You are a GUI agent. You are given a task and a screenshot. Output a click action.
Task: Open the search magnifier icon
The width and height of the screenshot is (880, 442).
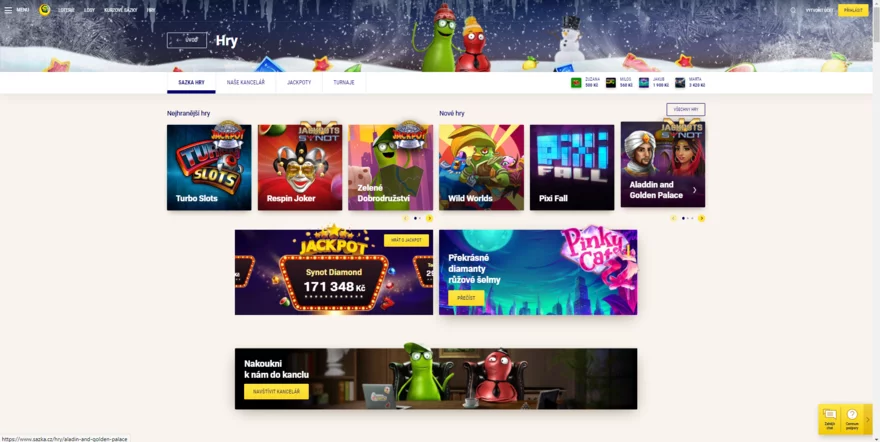coord(793,10)
